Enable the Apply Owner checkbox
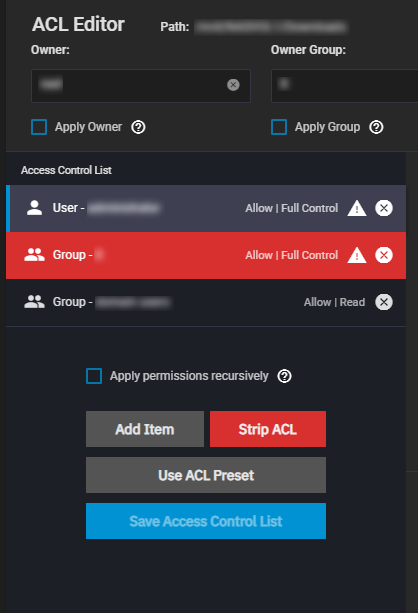Viewport: 418px width, 613px height. (39, 127)
